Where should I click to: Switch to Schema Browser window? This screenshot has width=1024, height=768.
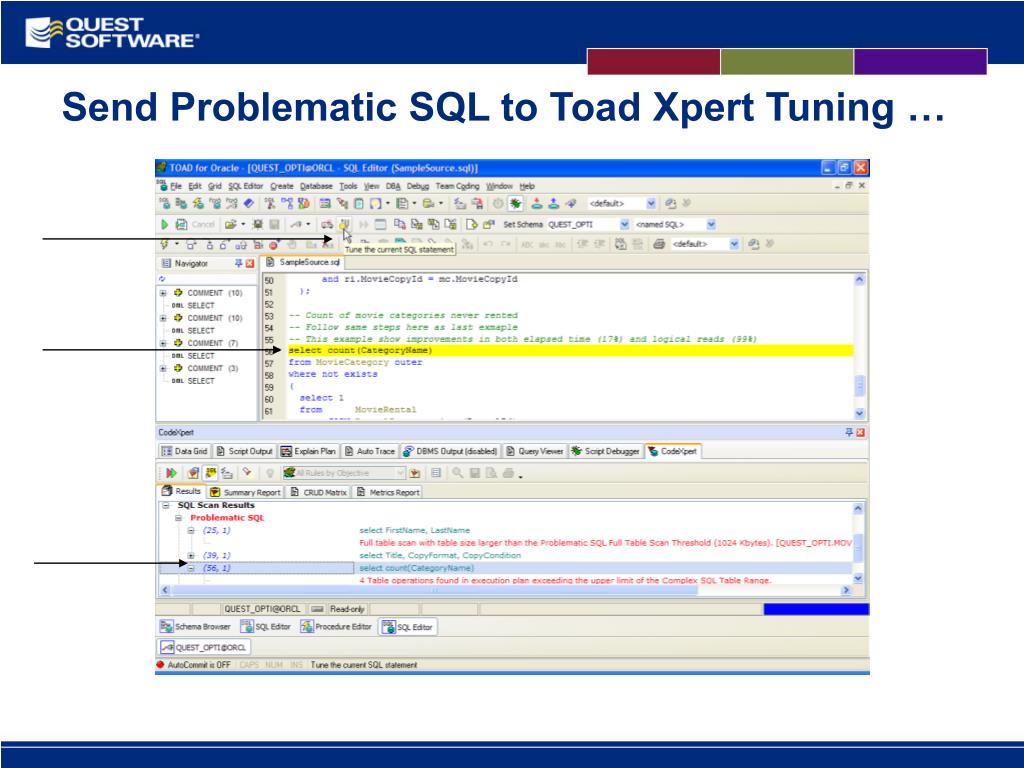[195, 627]
